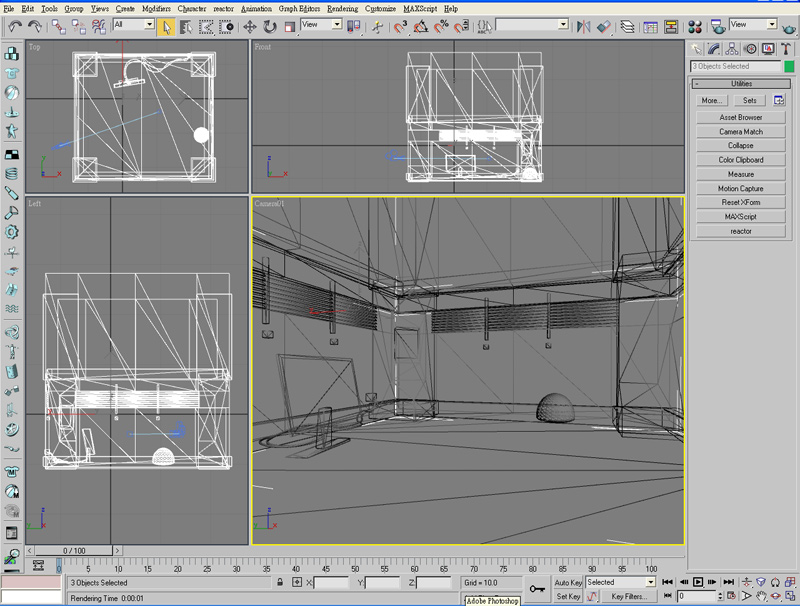The width and height of the screenshot is (800, 606).
Task: Click the time slider right arrow
Action: point(117,551)
